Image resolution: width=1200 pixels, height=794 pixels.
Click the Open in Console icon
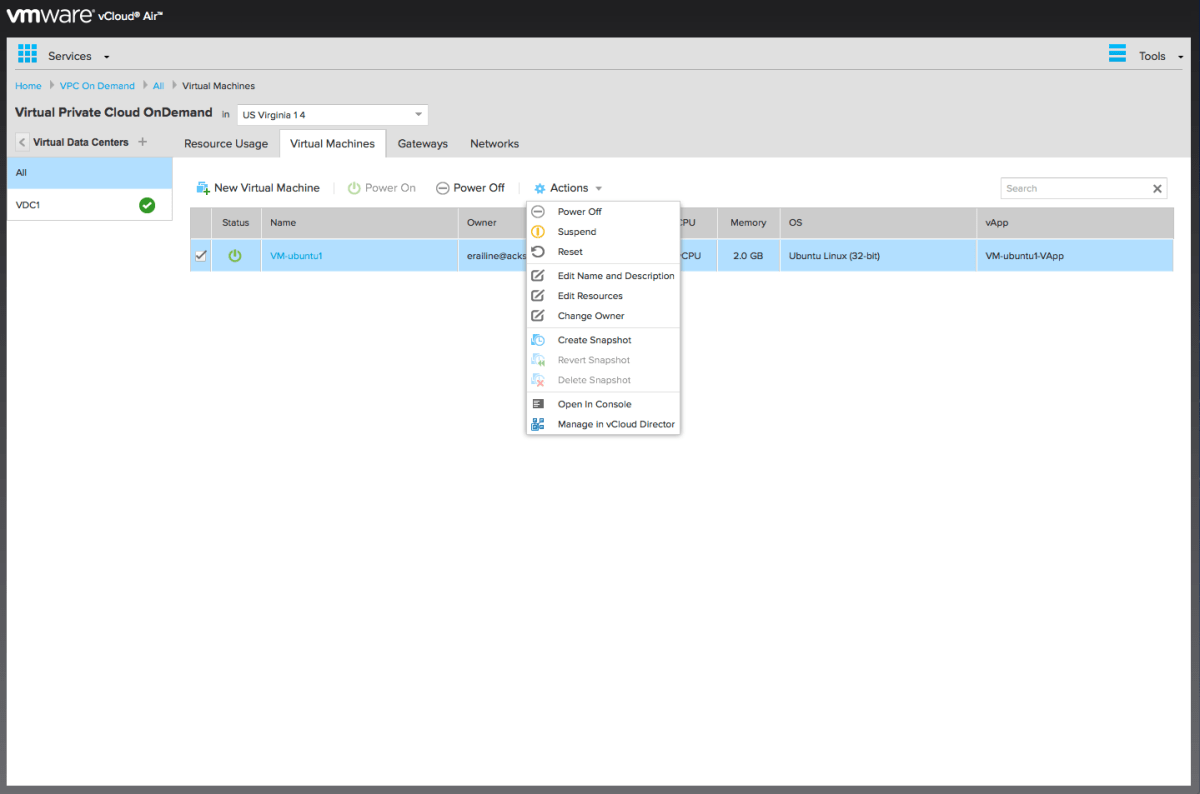[x=538, y=404]
